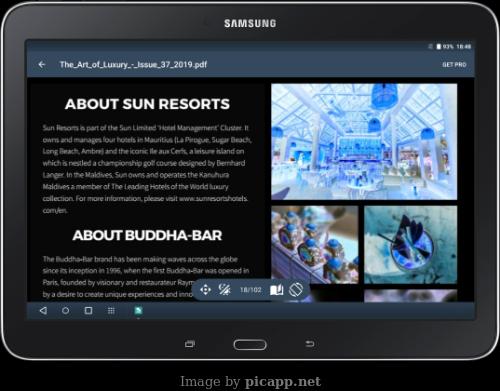Open the large restaurant interior photo
The image size is (500, 391).
tap(364, 142)
